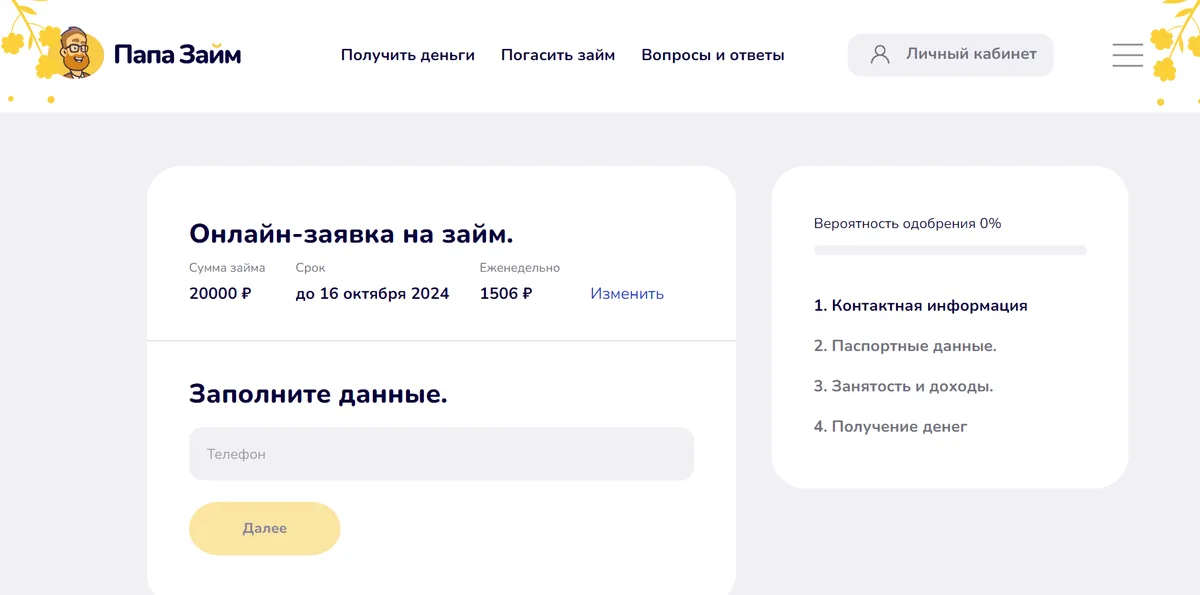The image size is (1200, 595).
Task: Open Получить деньги menu item
Action: point(408,55)
